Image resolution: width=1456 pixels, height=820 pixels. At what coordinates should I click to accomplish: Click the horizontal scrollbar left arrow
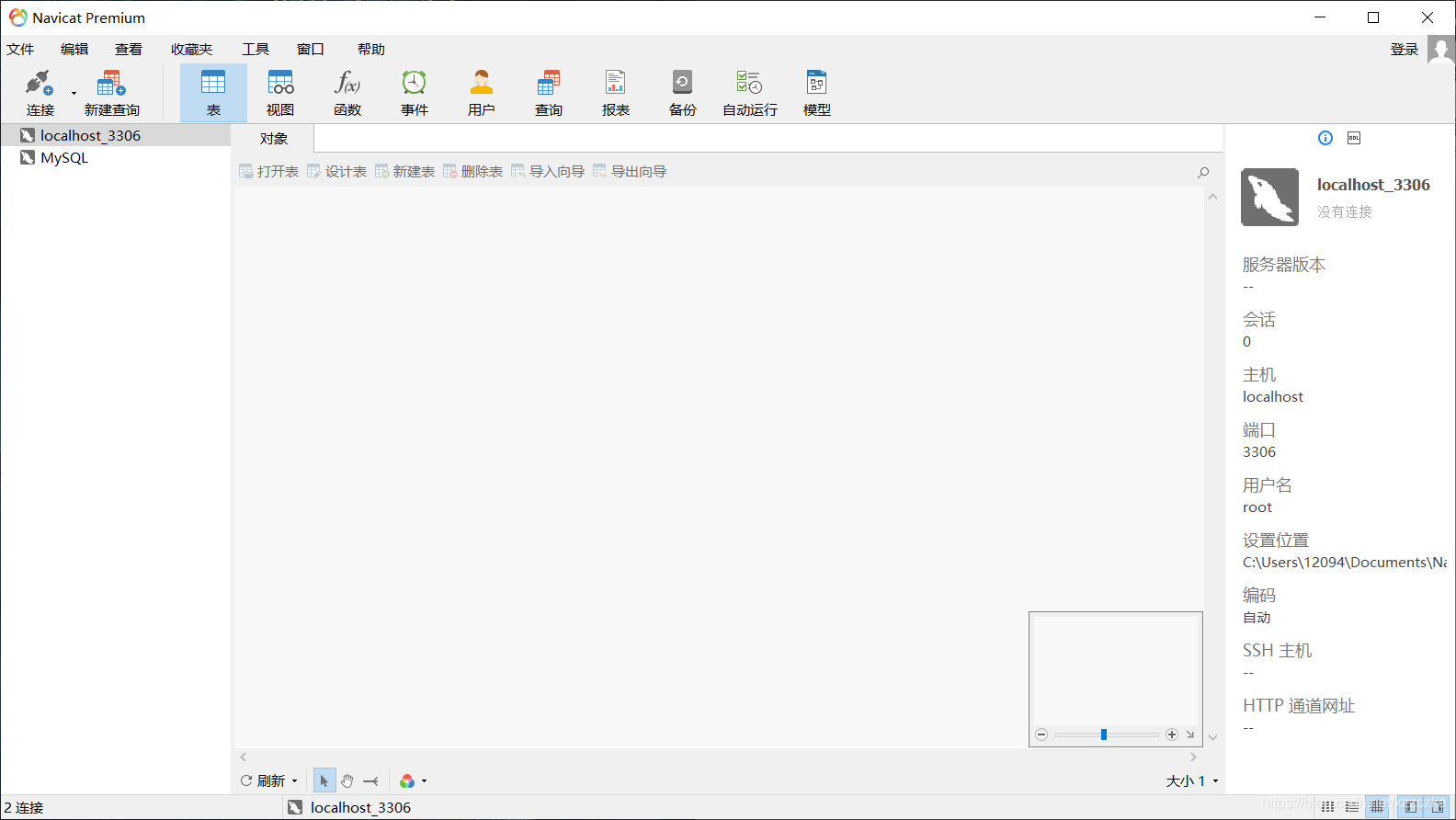point(244,757)
